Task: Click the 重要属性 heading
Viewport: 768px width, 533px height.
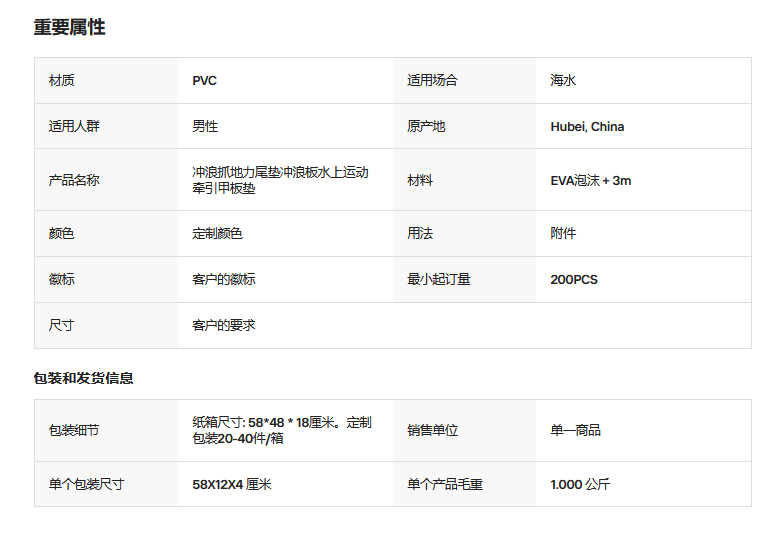Action: pos(70,27)
